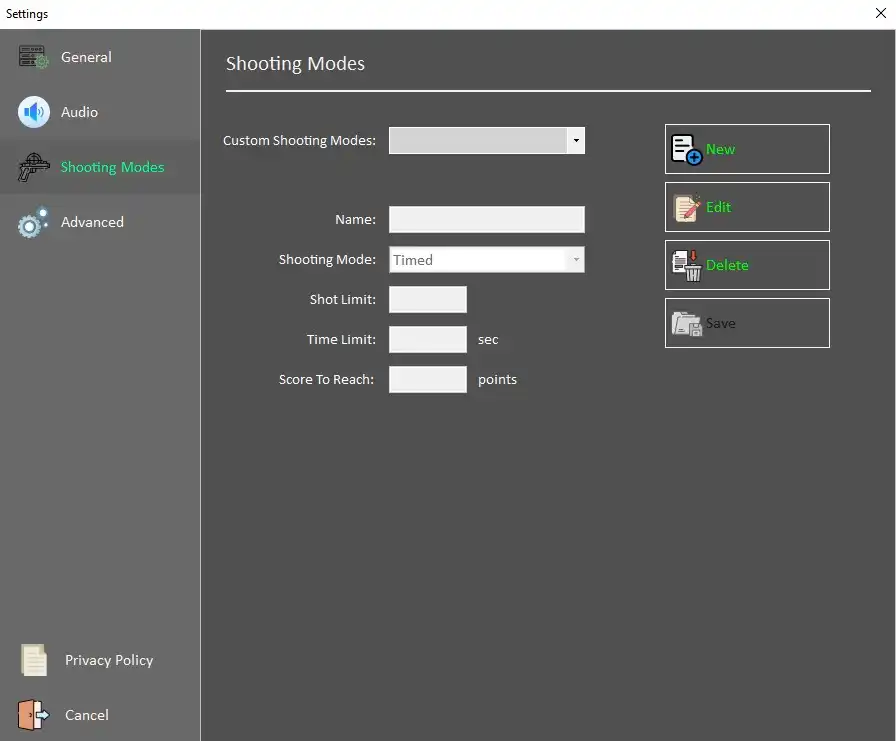Viewport: 896px width, 741px height.
Task: Open the Shooting Mode Timed combo box
Action: 486,260
